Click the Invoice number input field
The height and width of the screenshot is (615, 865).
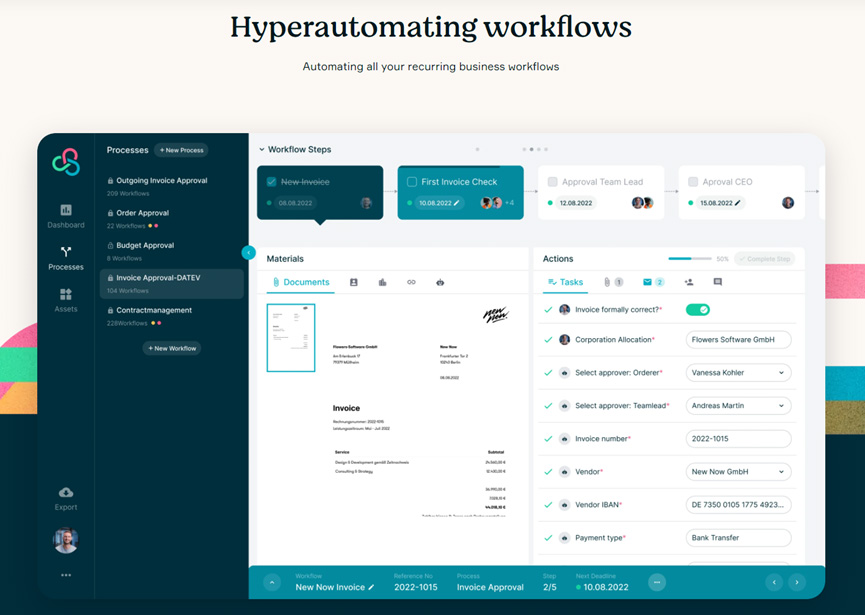point(738,438)
